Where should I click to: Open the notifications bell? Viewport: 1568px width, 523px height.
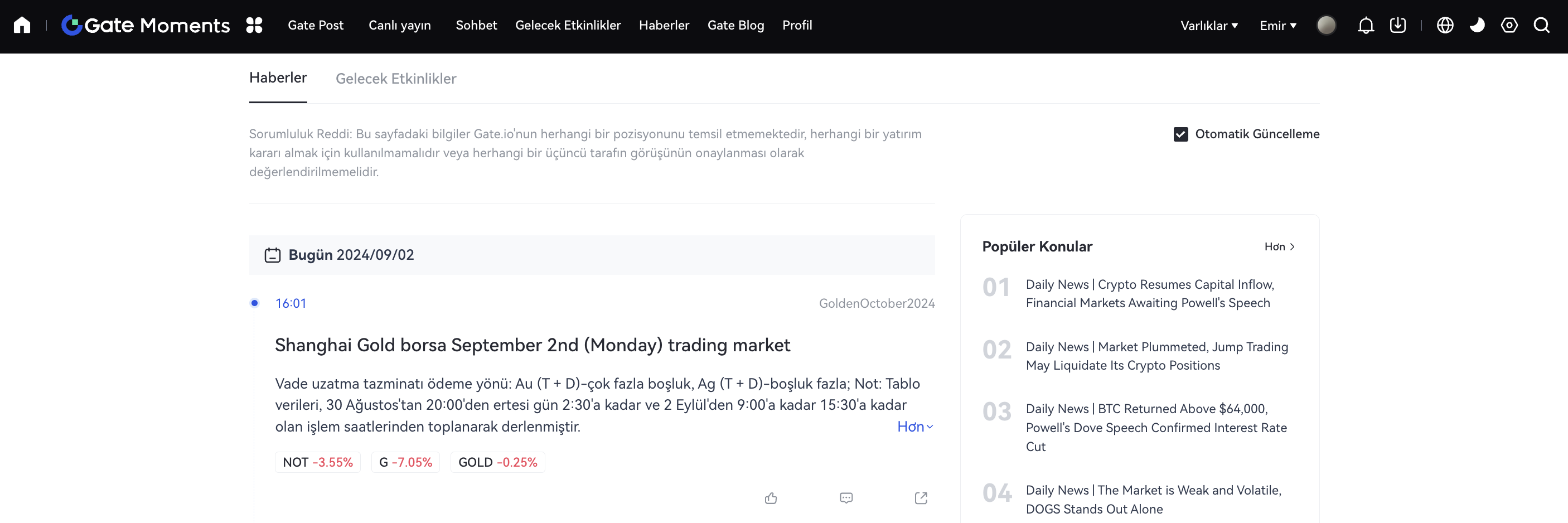[1365, 25]
